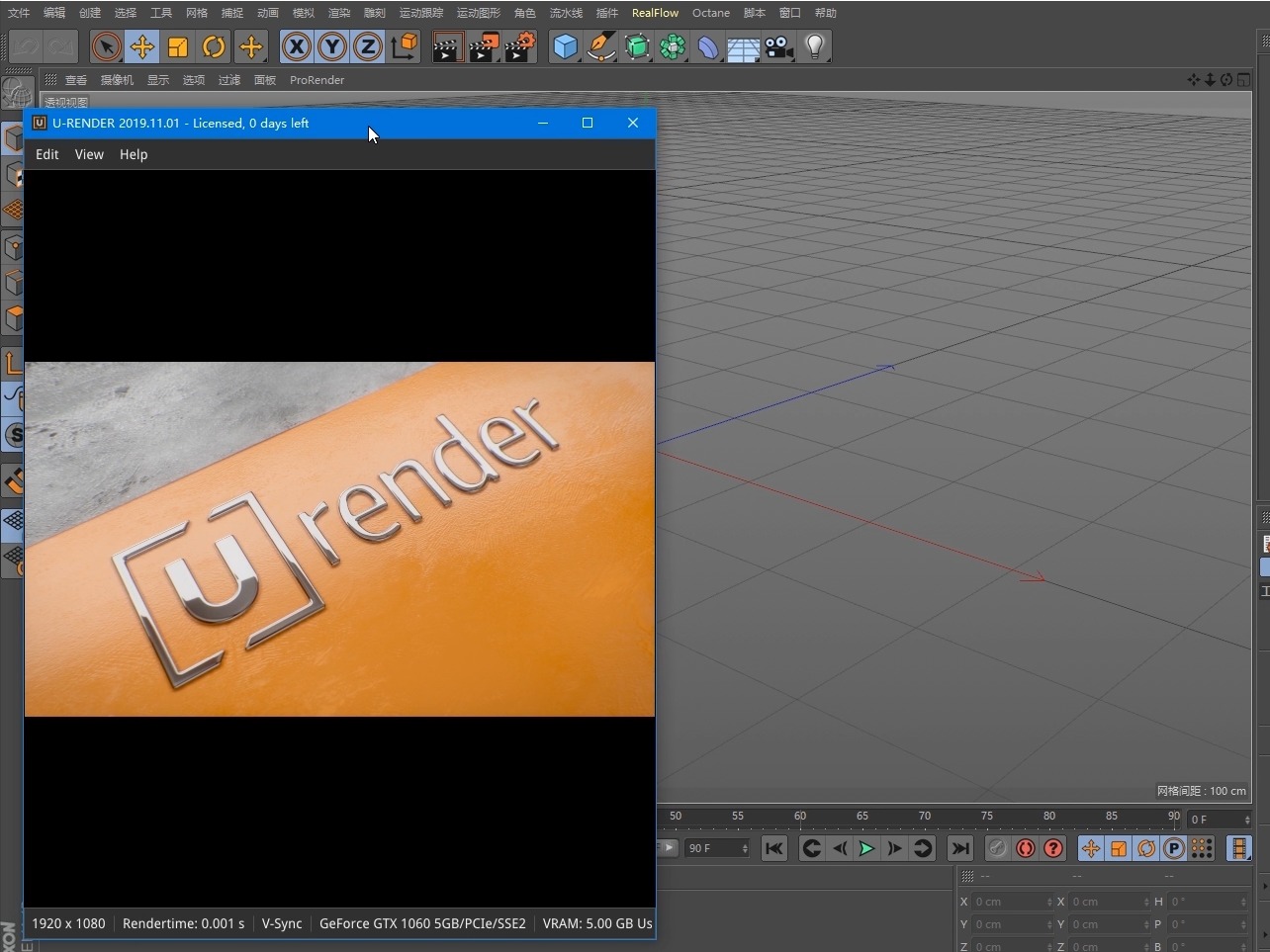Open the Octane menu
1270x952 pixels.
point(711,13)
